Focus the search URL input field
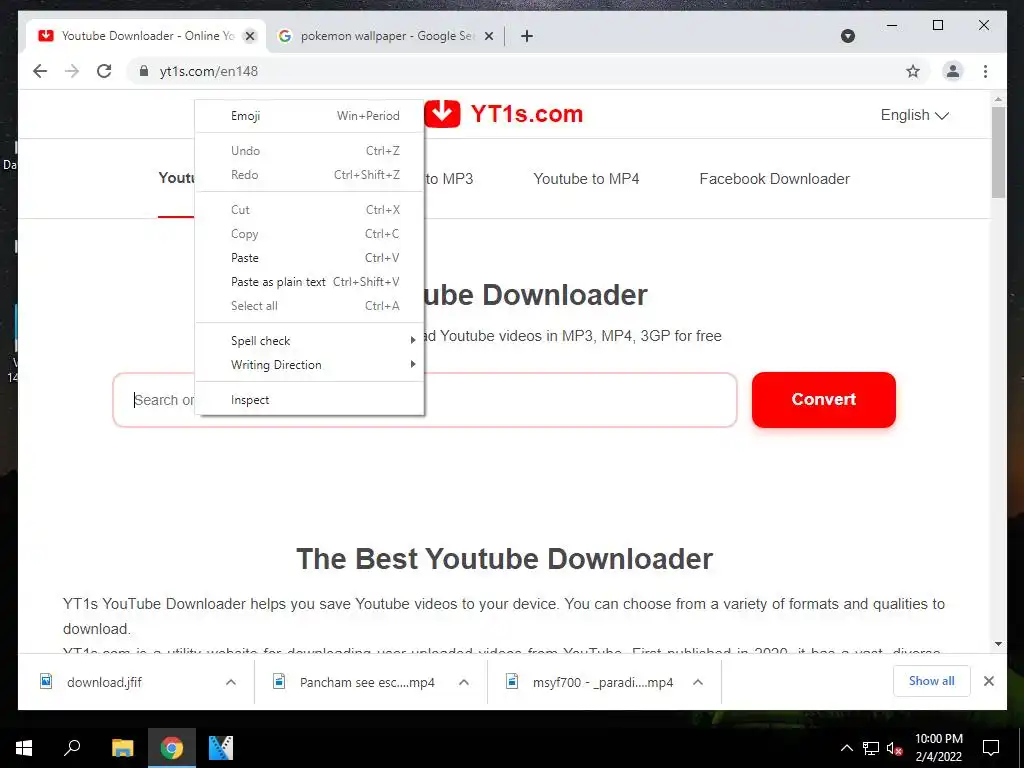 424,400
